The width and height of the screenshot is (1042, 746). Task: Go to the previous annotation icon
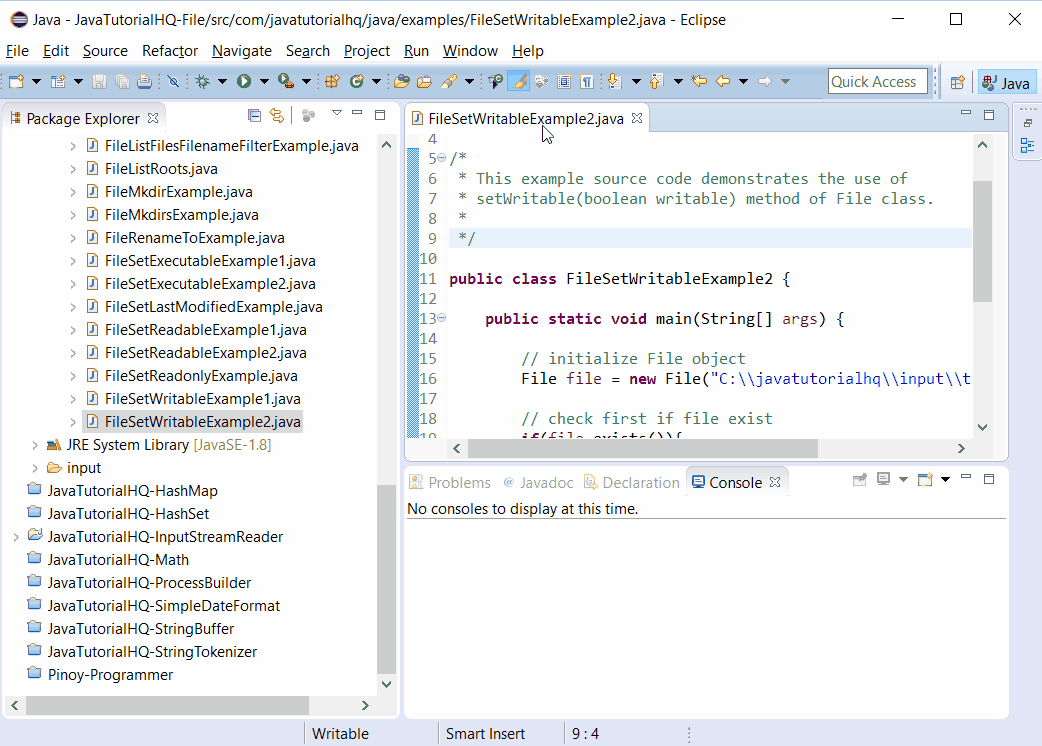coord(656,82)
